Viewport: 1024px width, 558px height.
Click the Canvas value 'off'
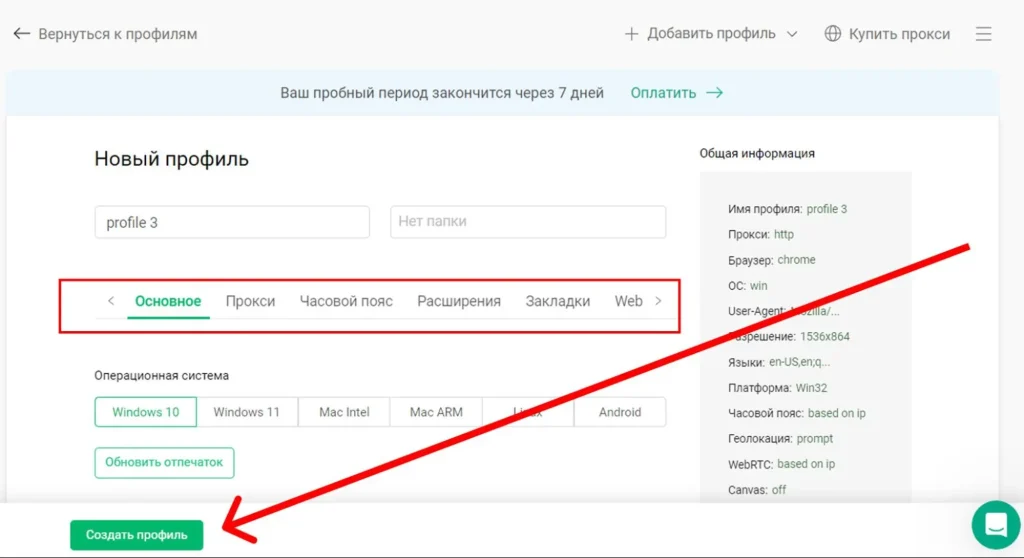coord(778,490)
